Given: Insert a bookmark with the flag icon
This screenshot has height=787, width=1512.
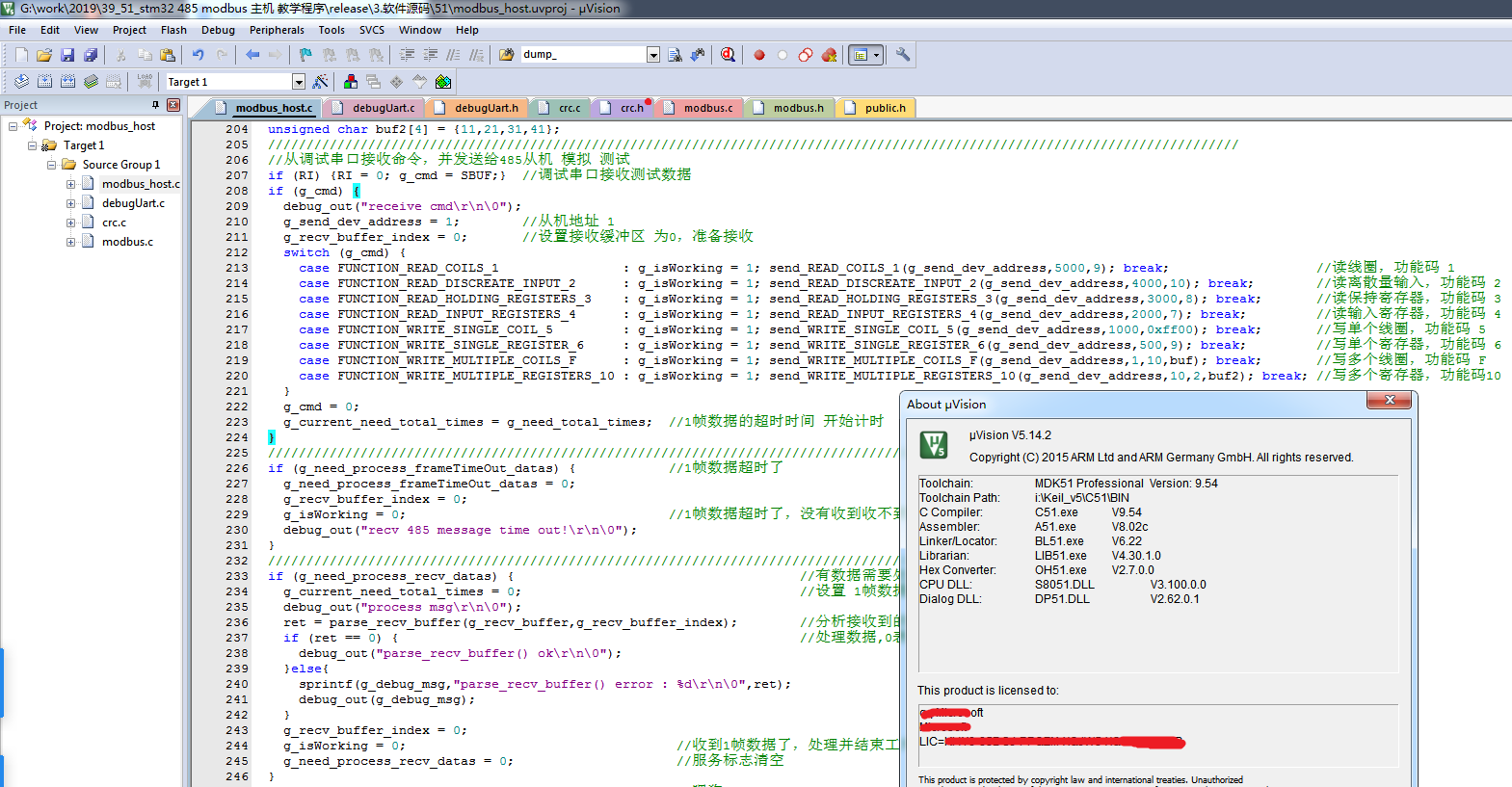Looking at the screenshot, I should pyautogui.click(x=305, y=55).
